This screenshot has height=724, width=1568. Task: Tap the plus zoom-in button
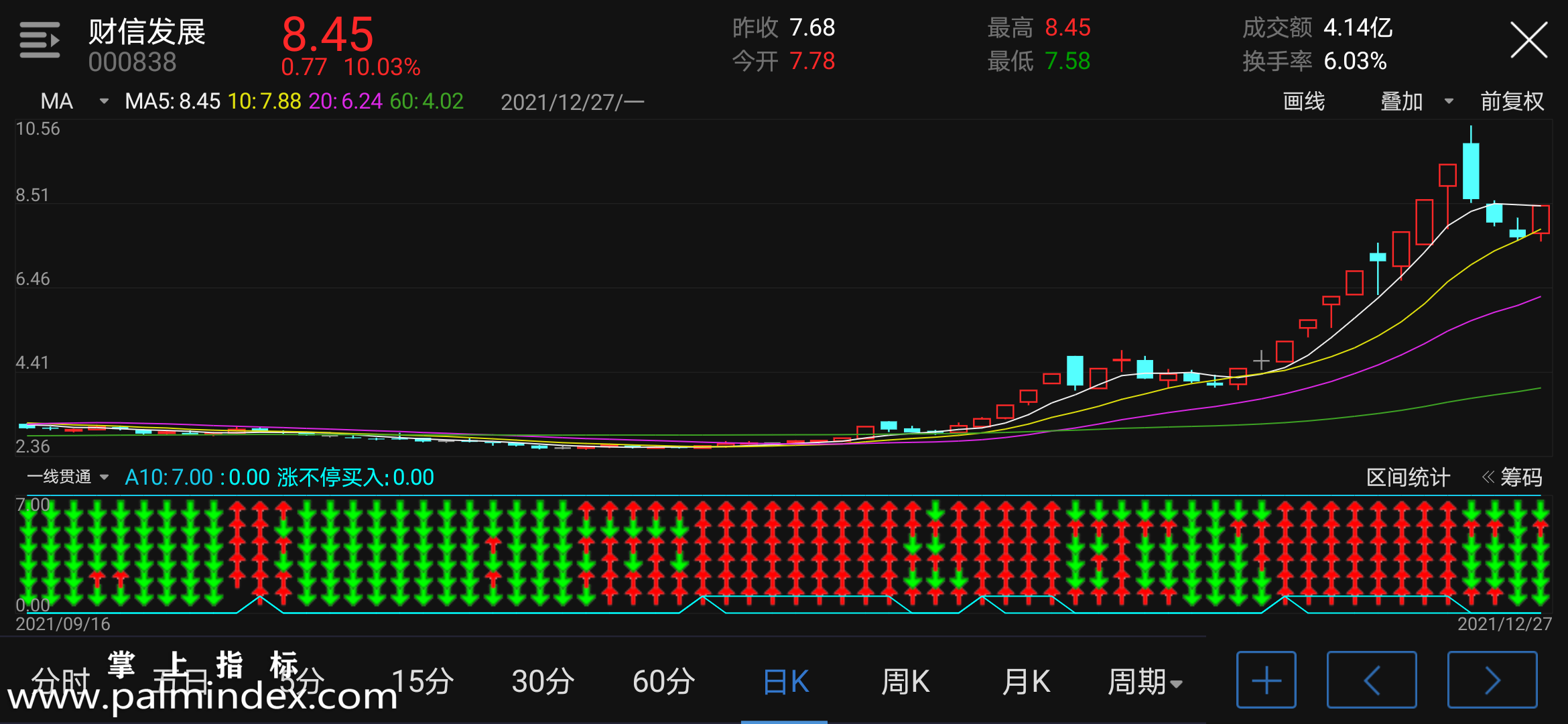pos(1266,680)
